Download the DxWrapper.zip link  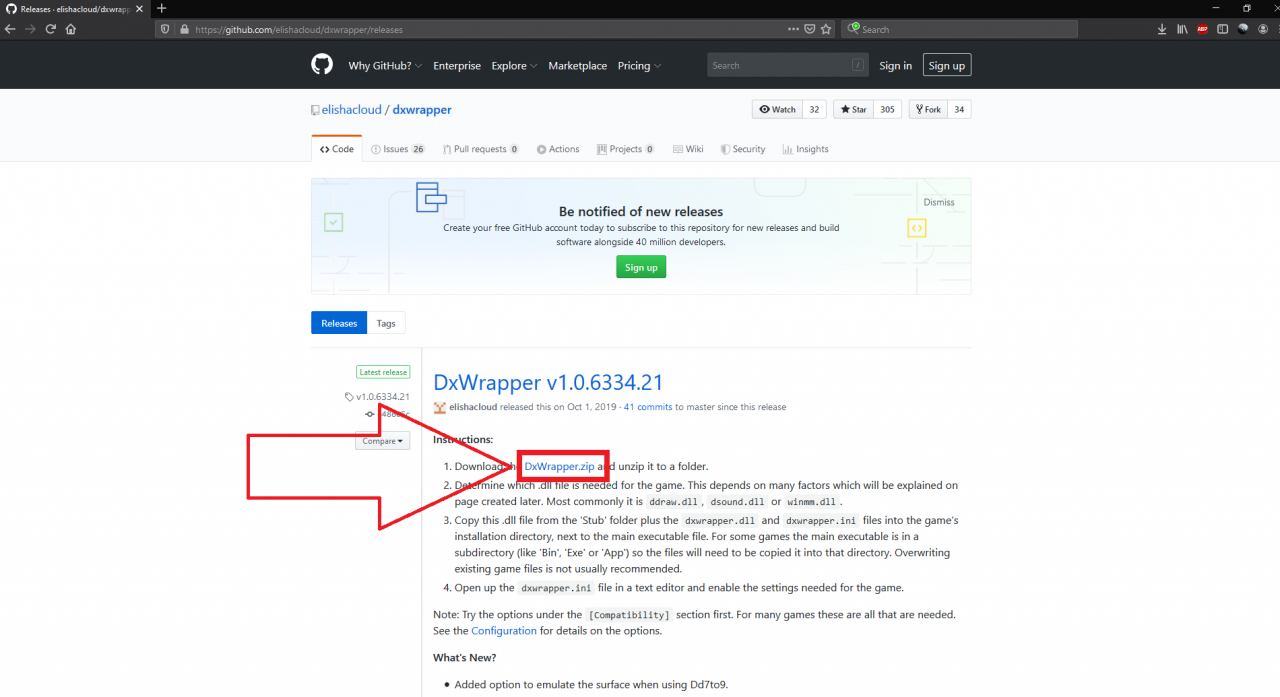559,466
